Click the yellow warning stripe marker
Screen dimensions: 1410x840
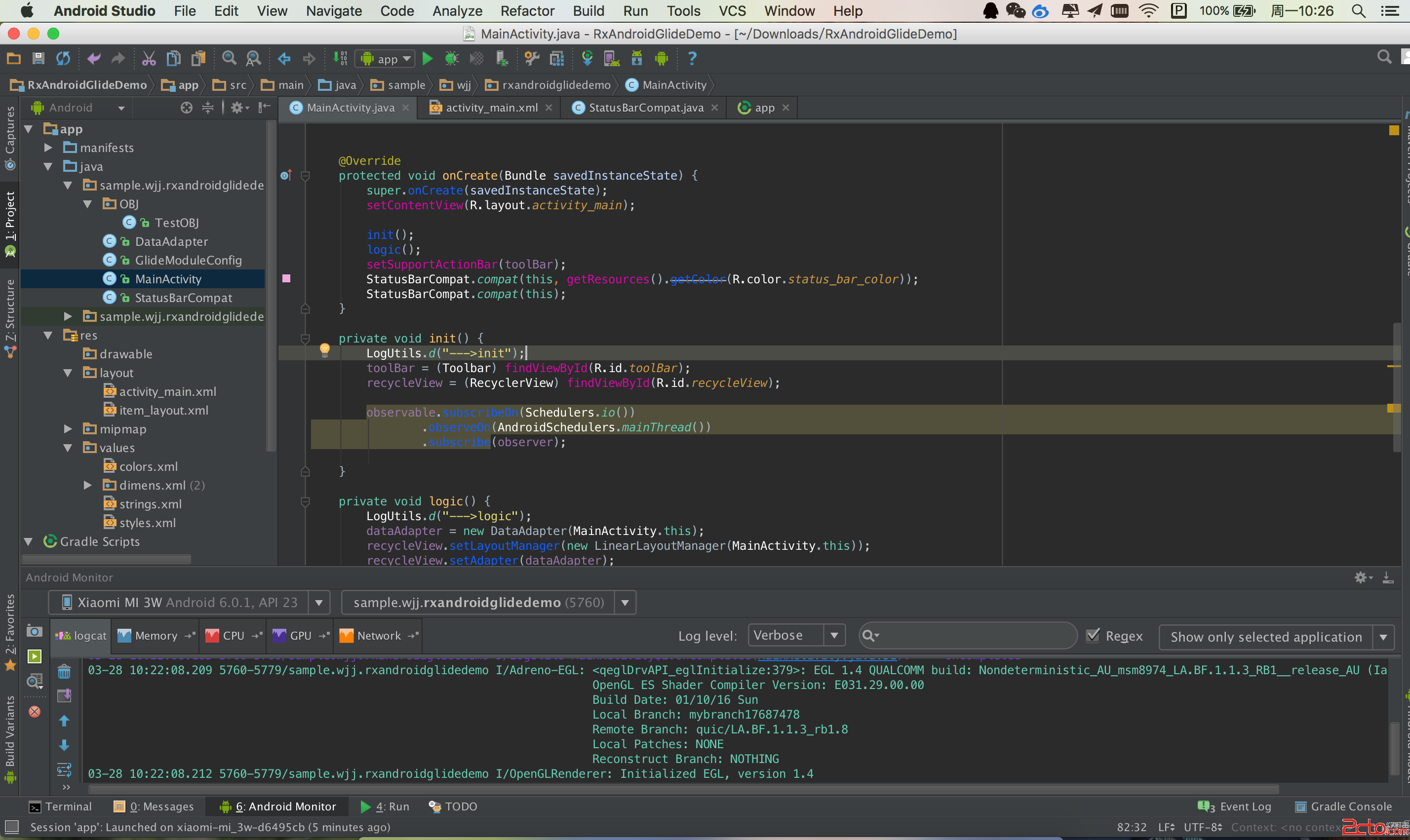(1393, 408)
